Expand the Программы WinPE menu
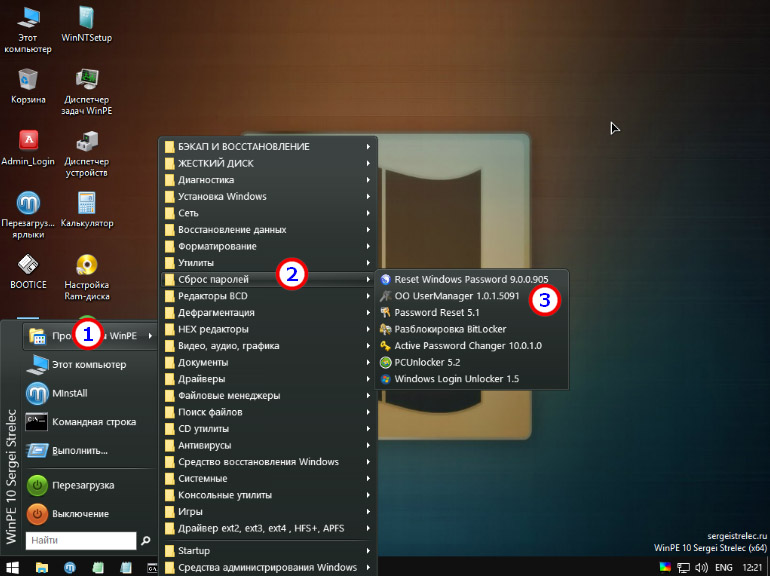 tap(90, 336)
